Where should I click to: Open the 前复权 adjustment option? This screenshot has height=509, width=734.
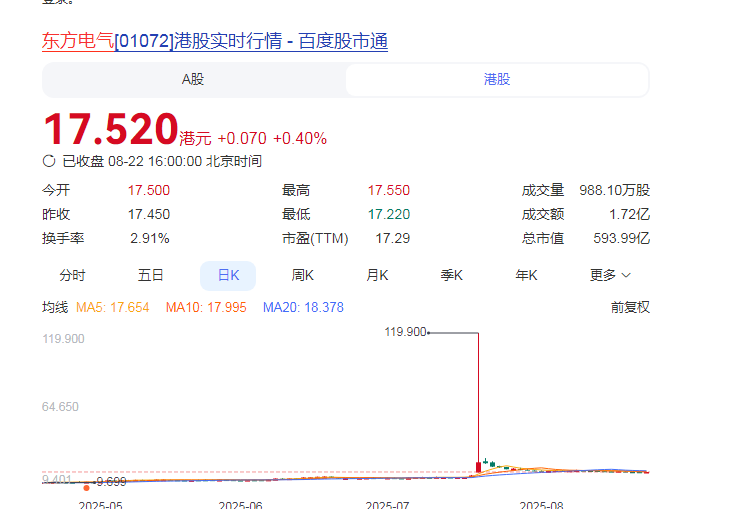click(630, 308)
